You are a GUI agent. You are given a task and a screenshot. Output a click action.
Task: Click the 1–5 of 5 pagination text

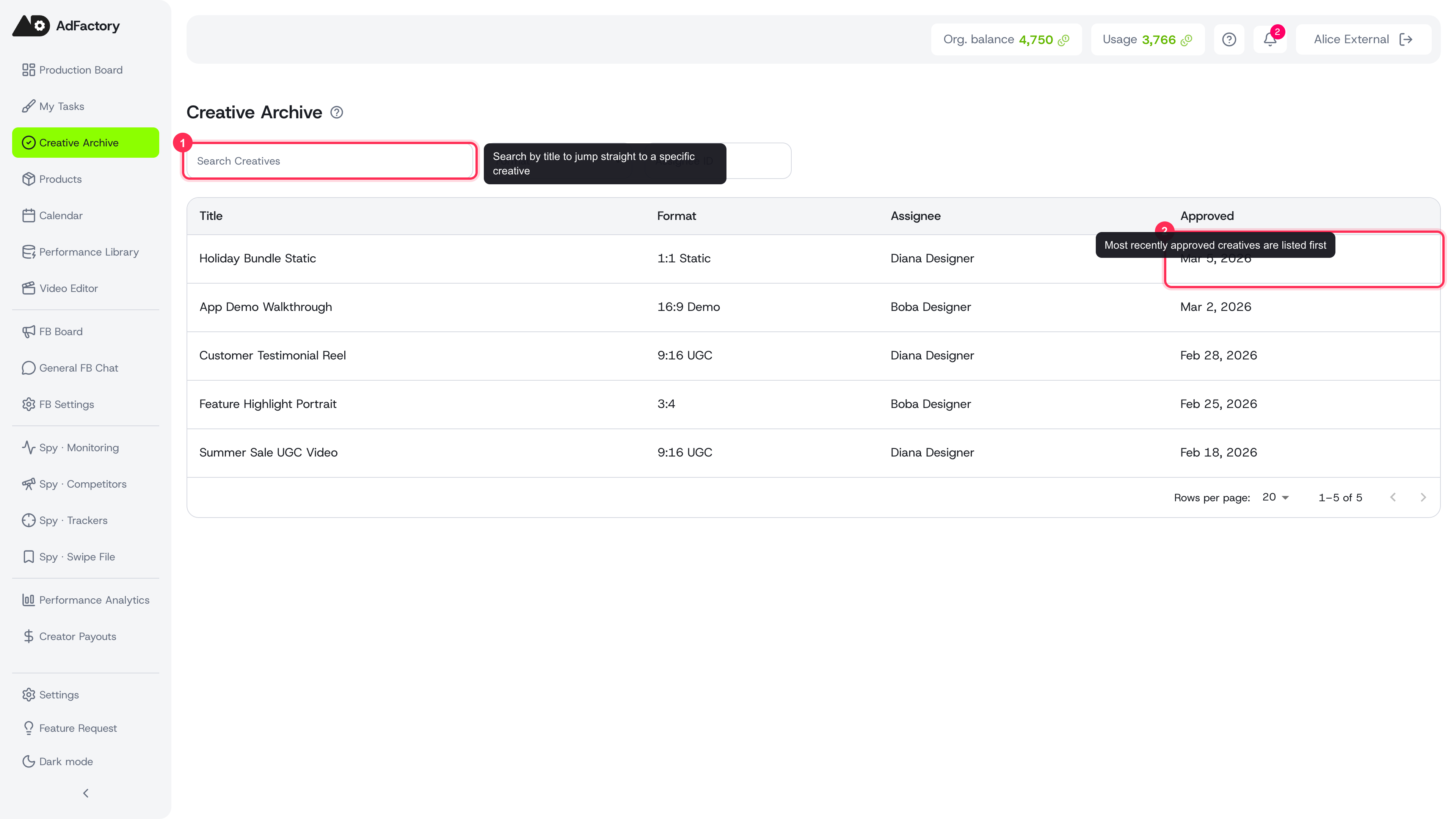tap(1340, 498)
